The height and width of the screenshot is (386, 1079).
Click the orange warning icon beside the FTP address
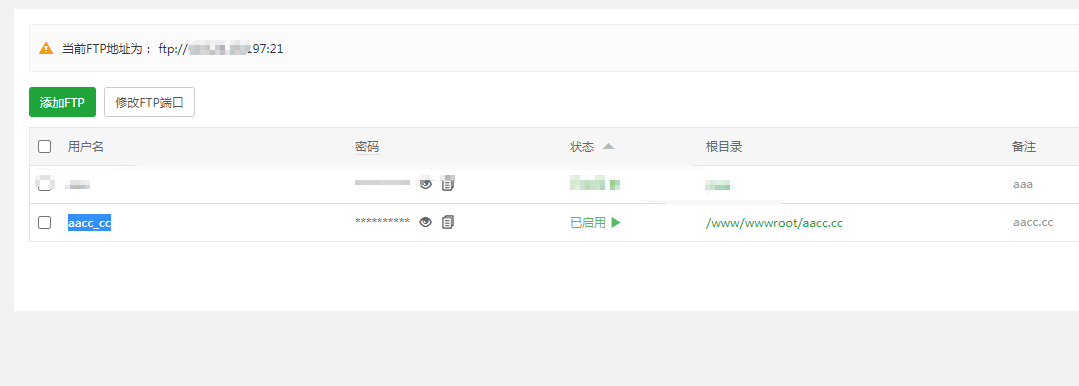46,48
